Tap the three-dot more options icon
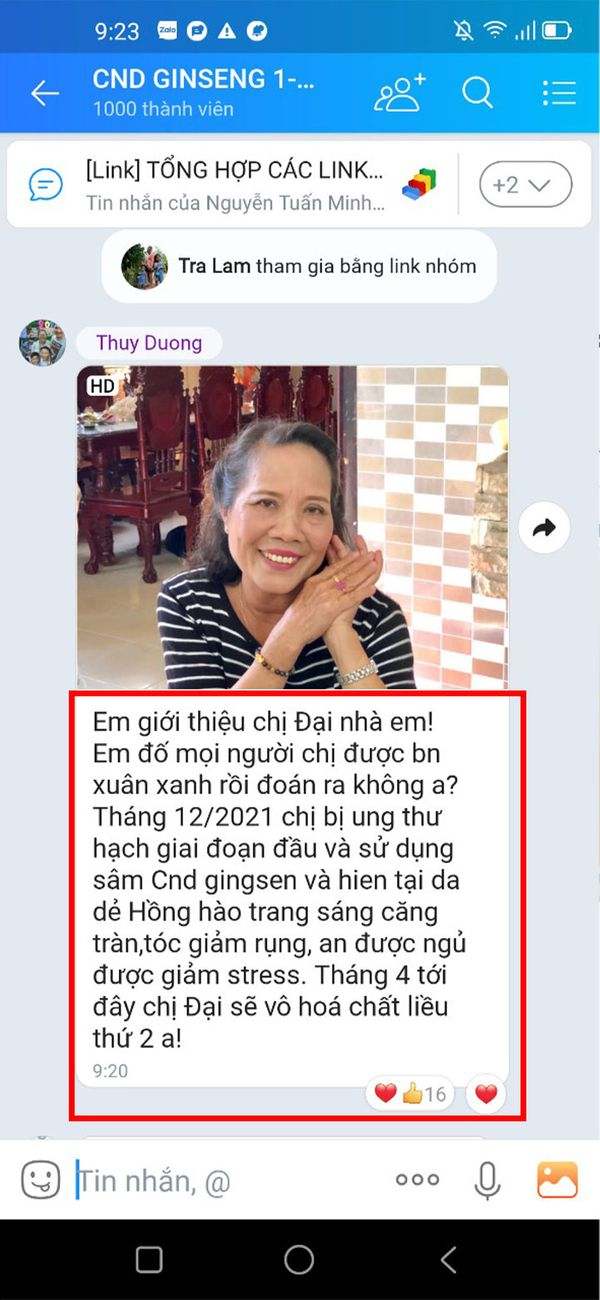This screenshot has height=1300, width=600. pyautogui.click(x=417, y=1180)
